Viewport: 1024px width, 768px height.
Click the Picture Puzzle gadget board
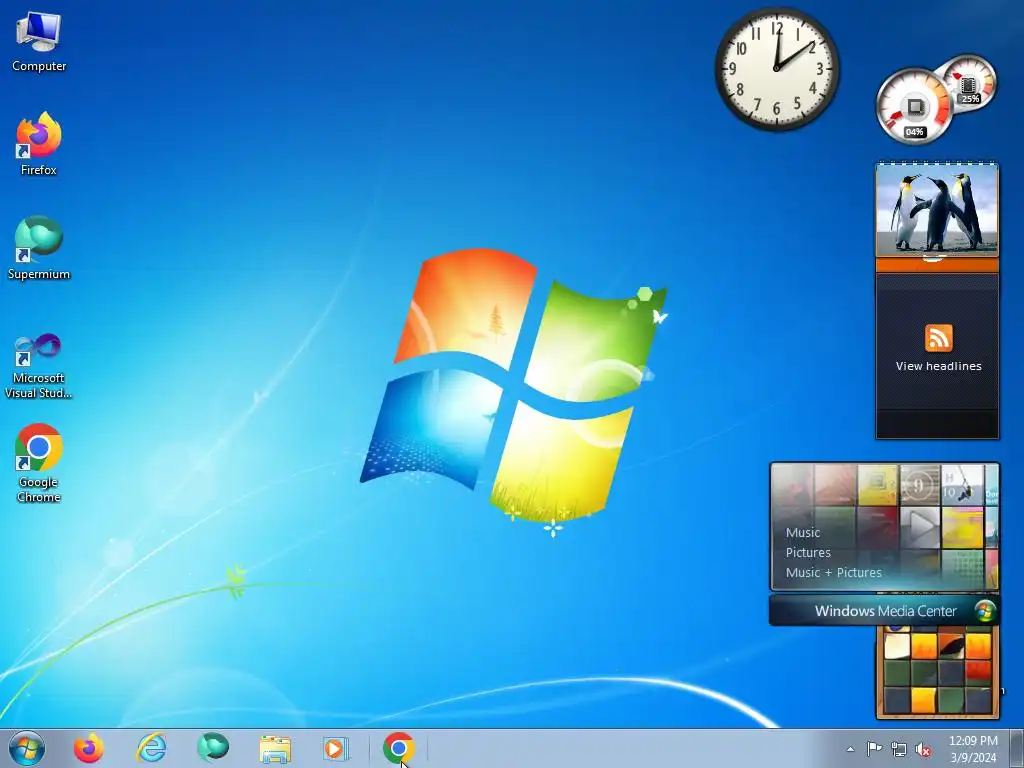click(x=937, y=673)
